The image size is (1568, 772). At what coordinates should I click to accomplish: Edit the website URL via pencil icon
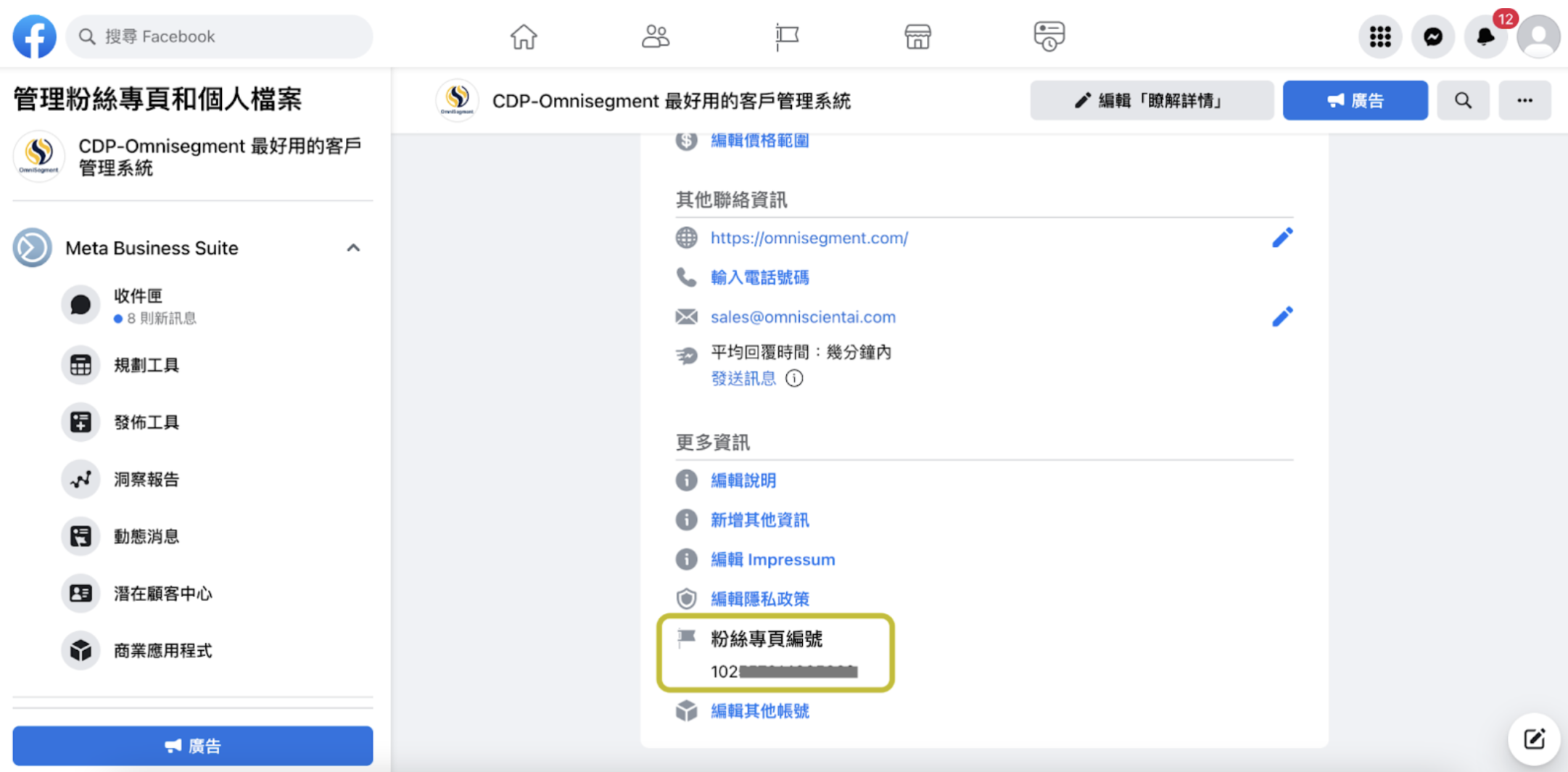[x=1282, y=237]
